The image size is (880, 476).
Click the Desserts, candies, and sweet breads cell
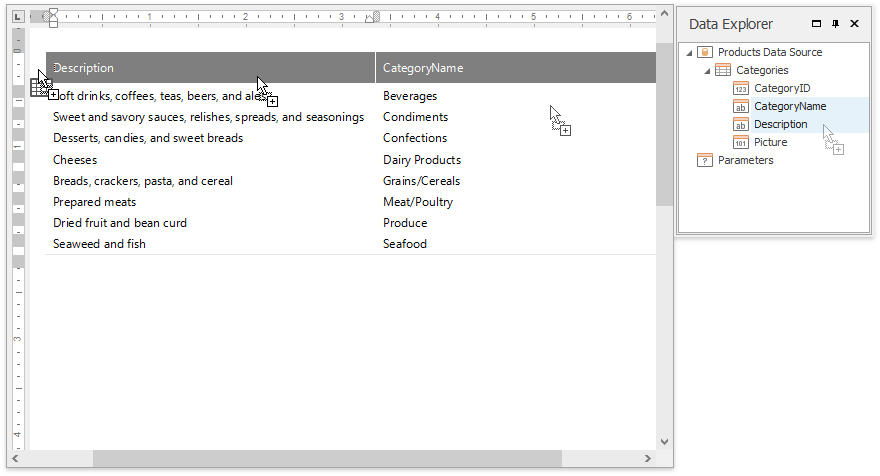tap(148, 138)
